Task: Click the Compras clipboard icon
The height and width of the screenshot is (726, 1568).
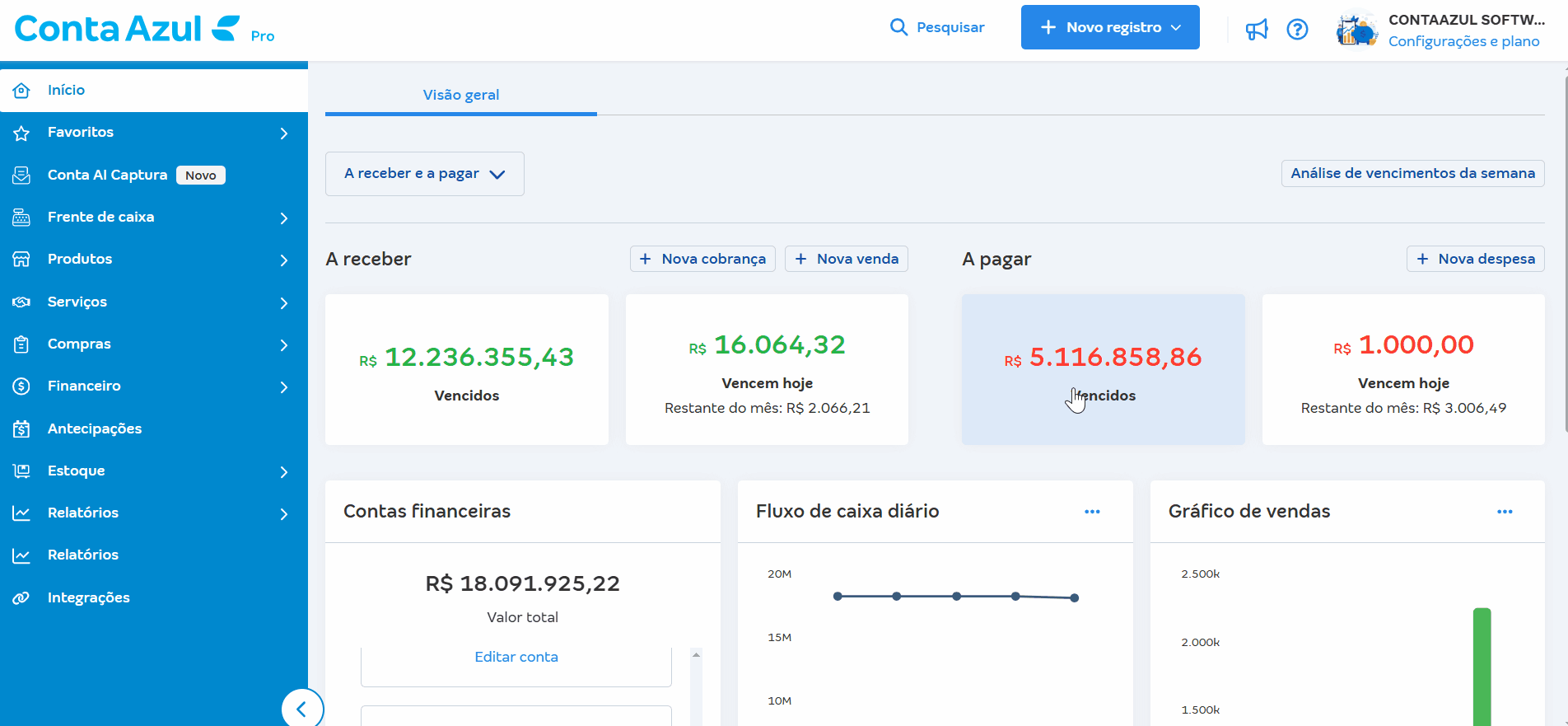Action: 21,344
